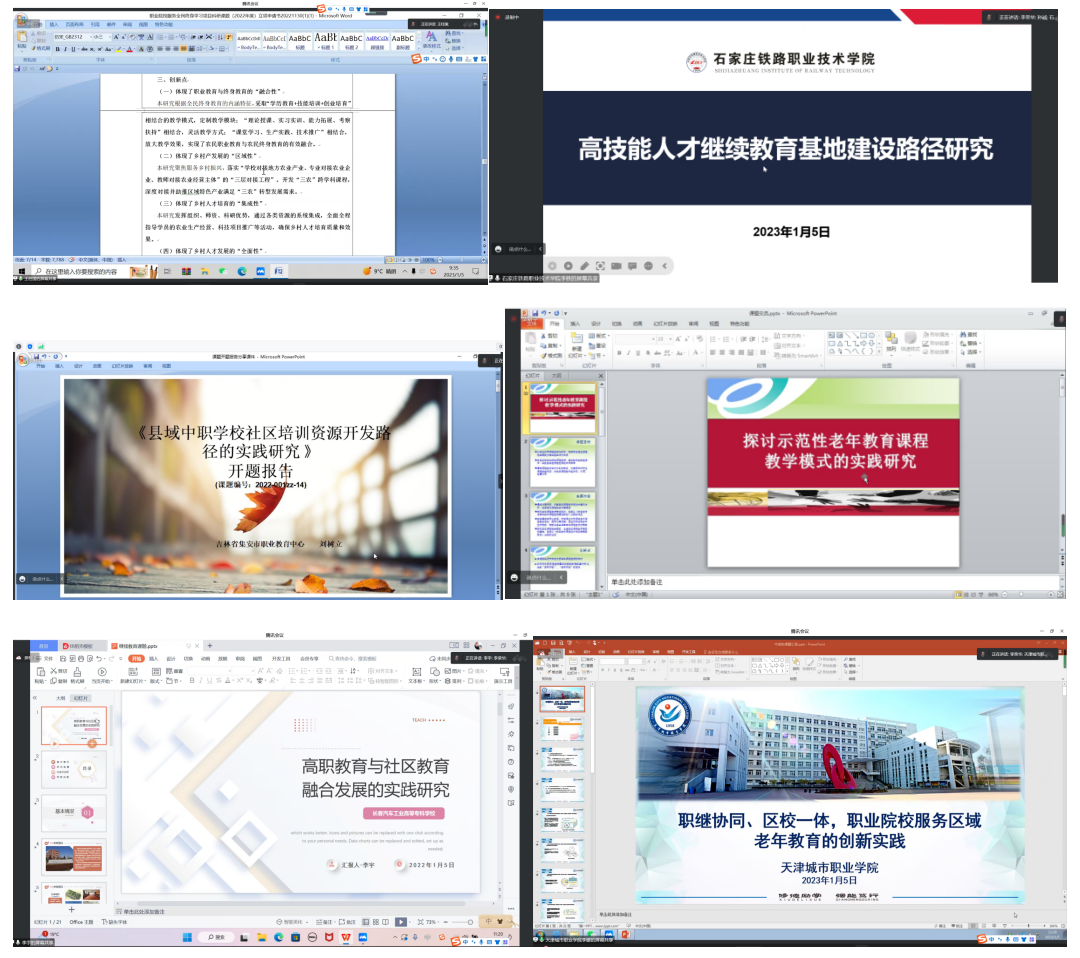Click the taskbar search box in Word screenshot
1080x958 pixels.
pyautogui.click(x=80, y=271)
